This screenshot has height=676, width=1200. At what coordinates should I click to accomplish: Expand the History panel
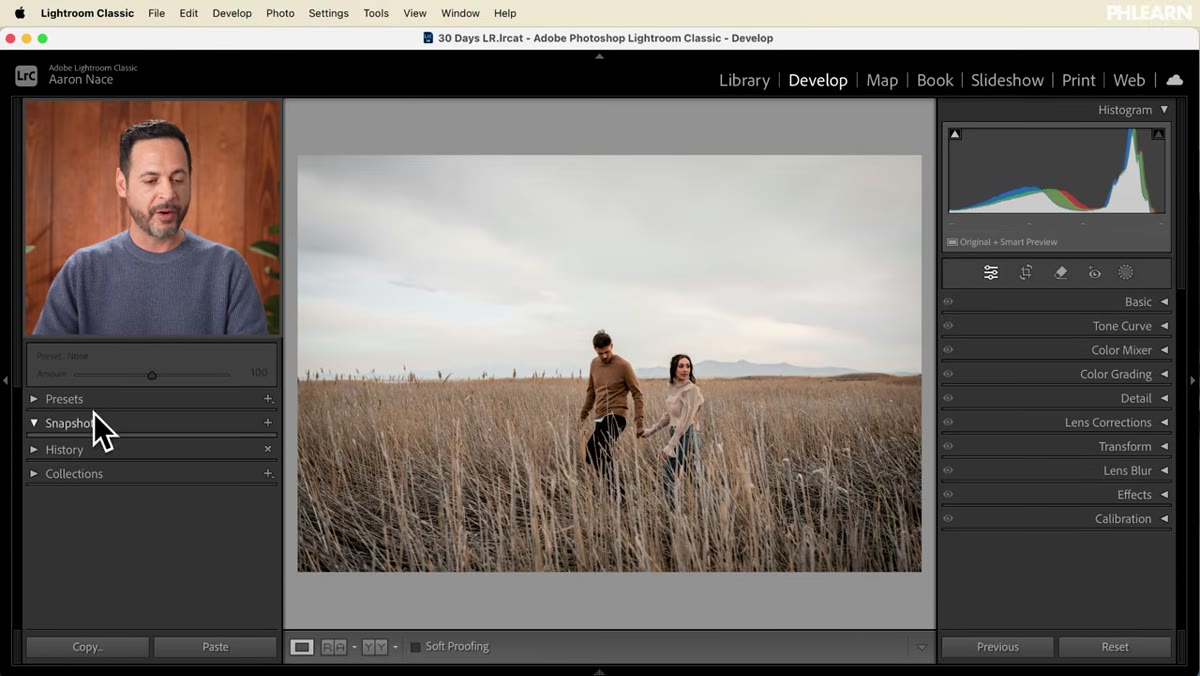point(34,449)
